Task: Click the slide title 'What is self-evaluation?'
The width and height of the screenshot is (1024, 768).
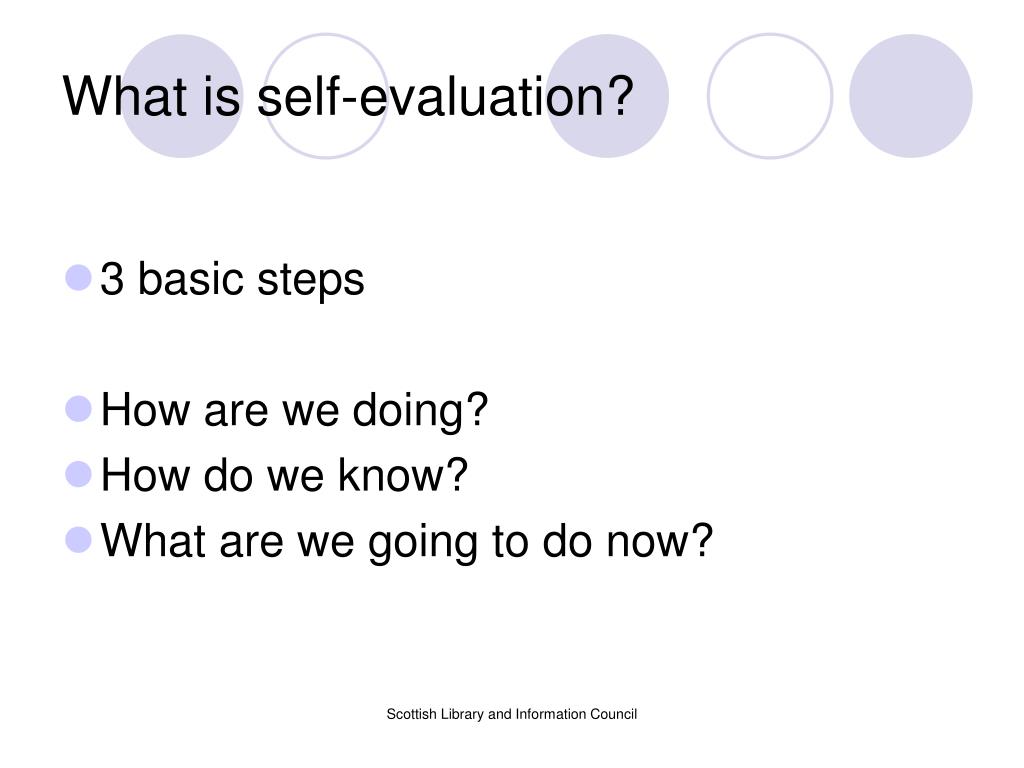Action: coord(348,97)
